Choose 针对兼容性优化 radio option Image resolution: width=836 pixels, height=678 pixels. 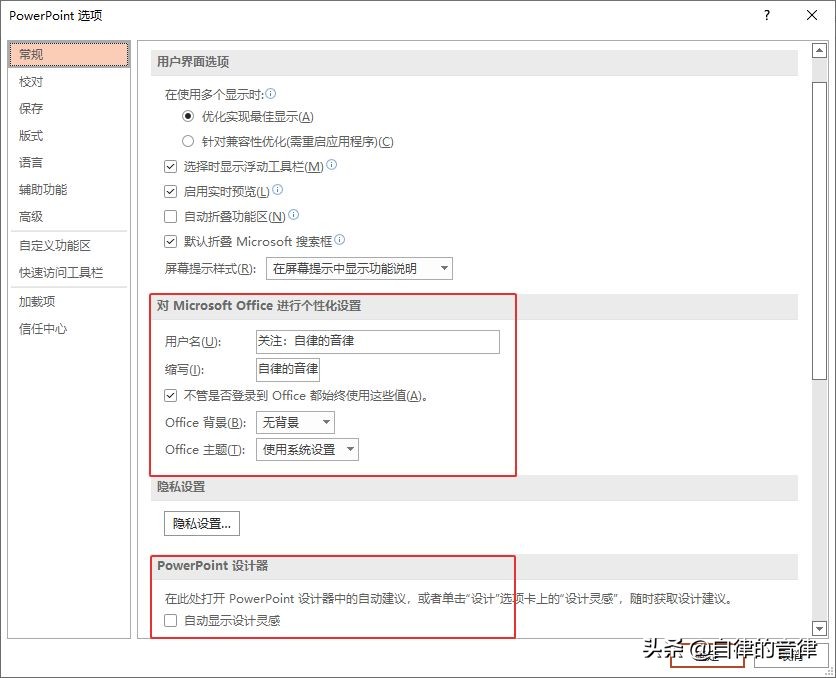[188, 141]
